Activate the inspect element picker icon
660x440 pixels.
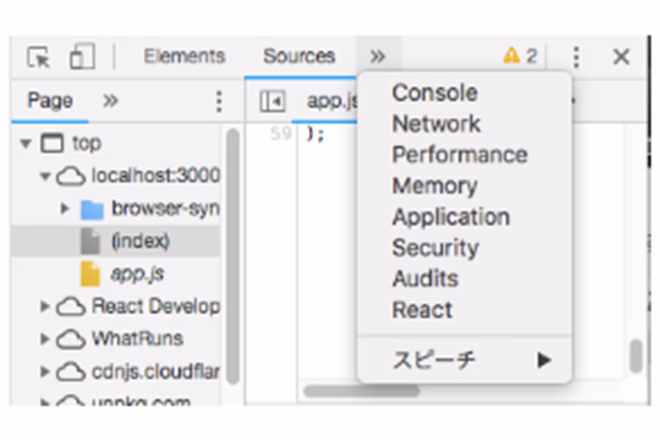39,57
